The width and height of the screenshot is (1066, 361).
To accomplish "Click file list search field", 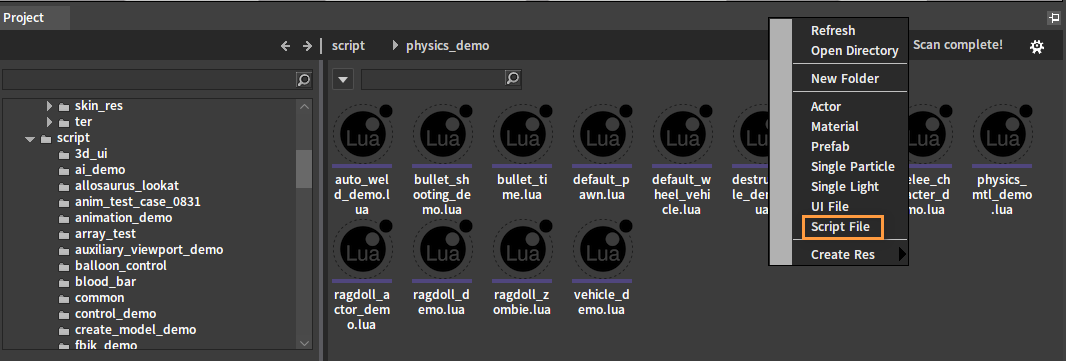I will [433, 79].
